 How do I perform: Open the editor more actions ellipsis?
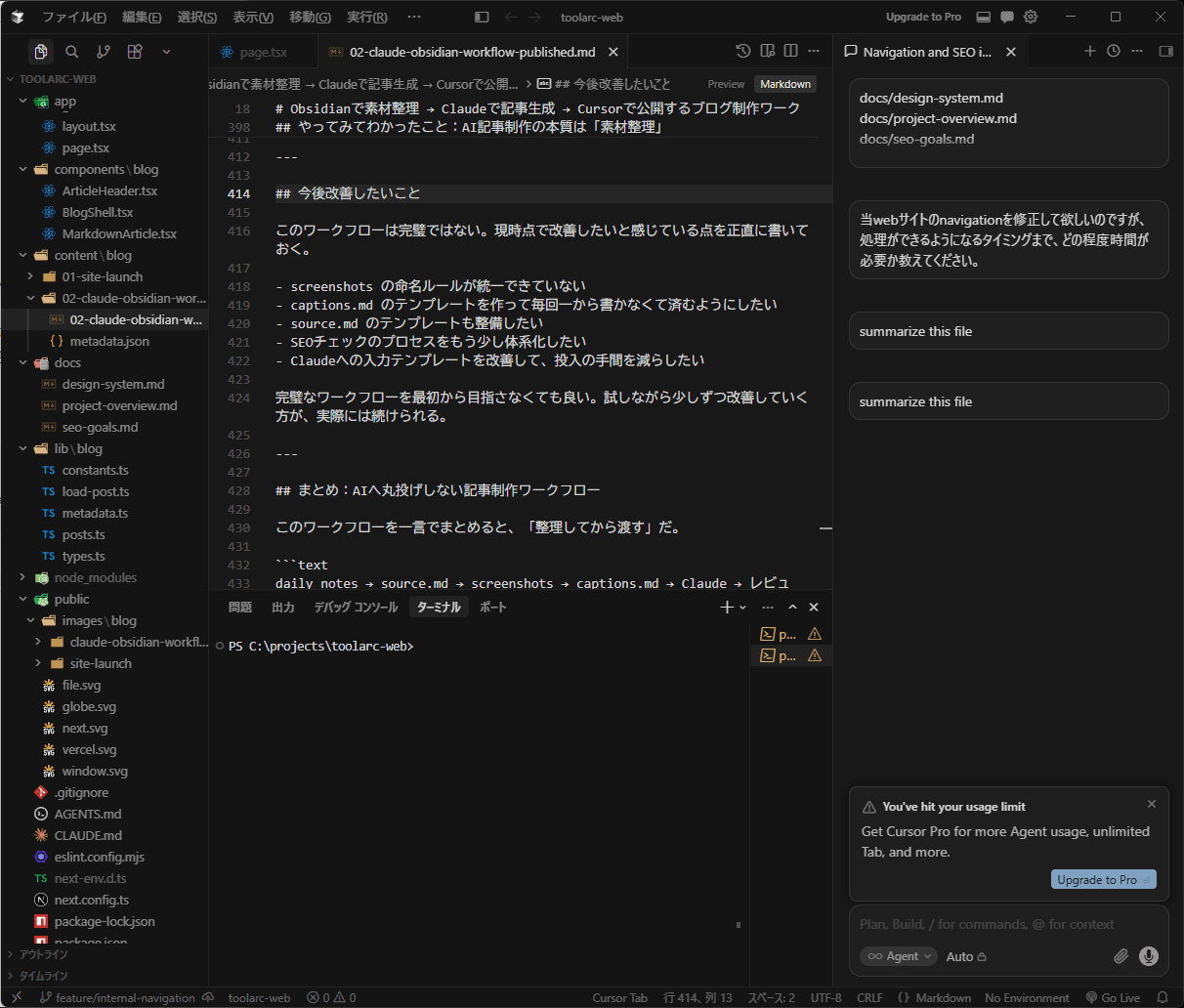click(815, 51)
